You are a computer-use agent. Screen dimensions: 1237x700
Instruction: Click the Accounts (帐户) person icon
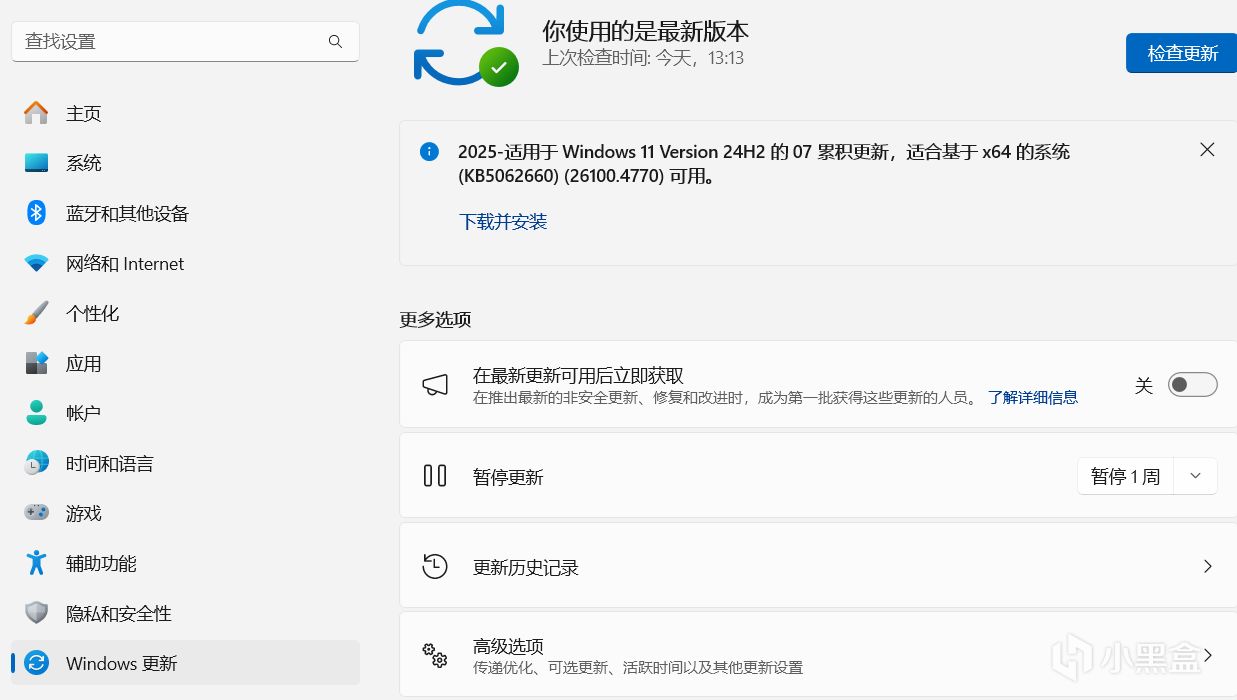coord(36,413)
